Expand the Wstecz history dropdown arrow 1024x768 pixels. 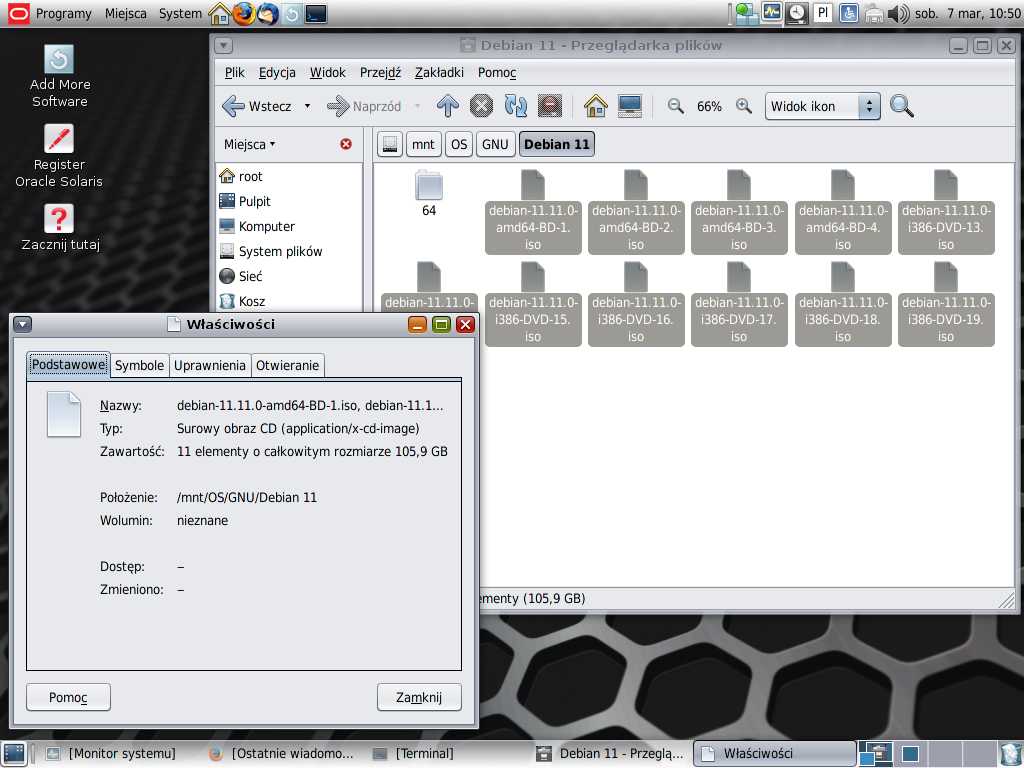click(307, 106)
